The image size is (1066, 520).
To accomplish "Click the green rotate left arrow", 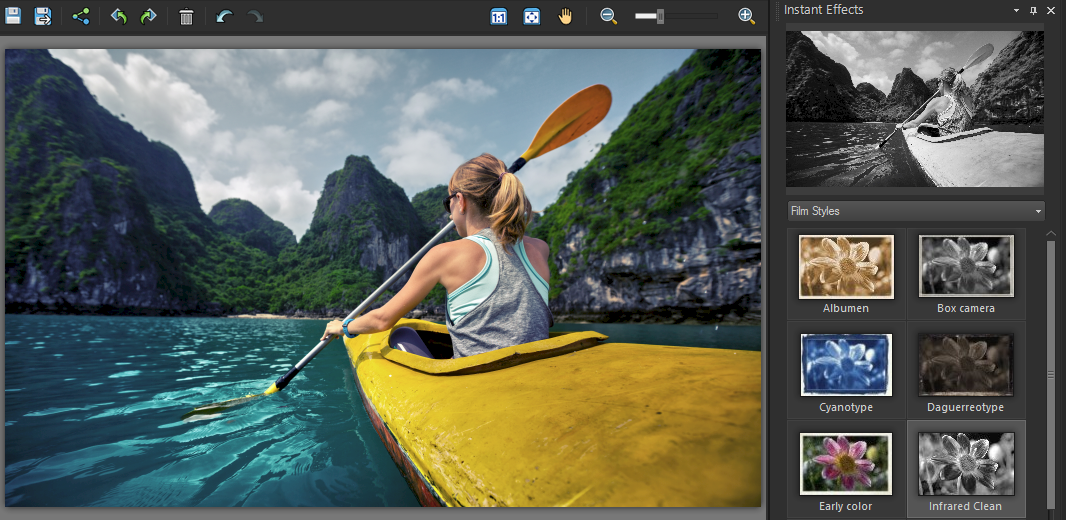I will [x=119, y=16].
